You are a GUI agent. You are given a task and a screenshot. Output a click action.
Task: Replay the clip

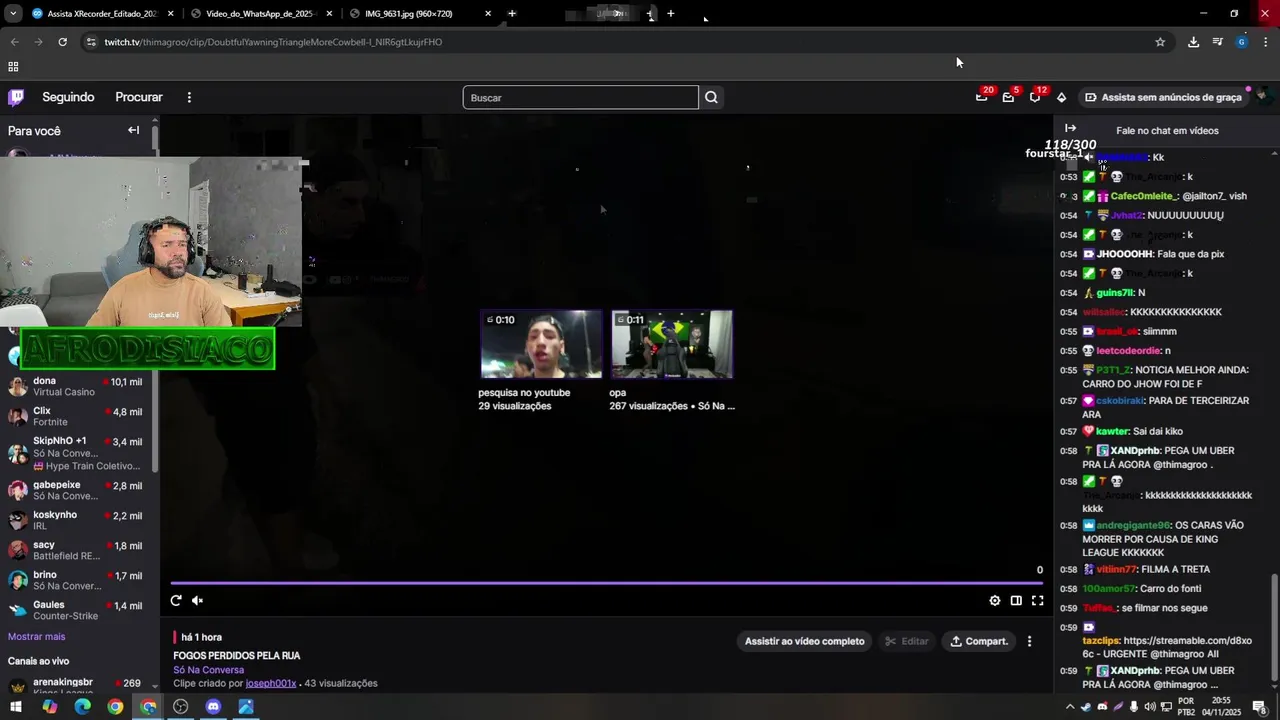[176, 600]
